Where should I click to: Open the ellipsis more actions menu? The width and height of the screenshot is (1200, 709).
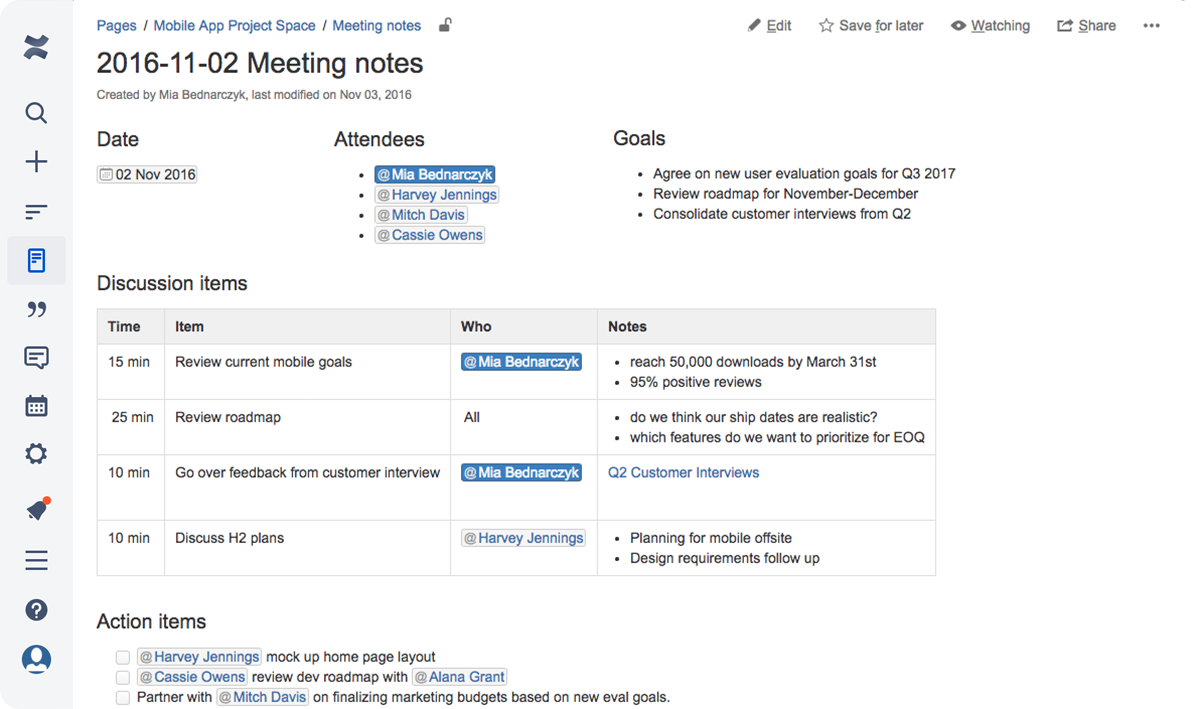[x=1150, y=25]
